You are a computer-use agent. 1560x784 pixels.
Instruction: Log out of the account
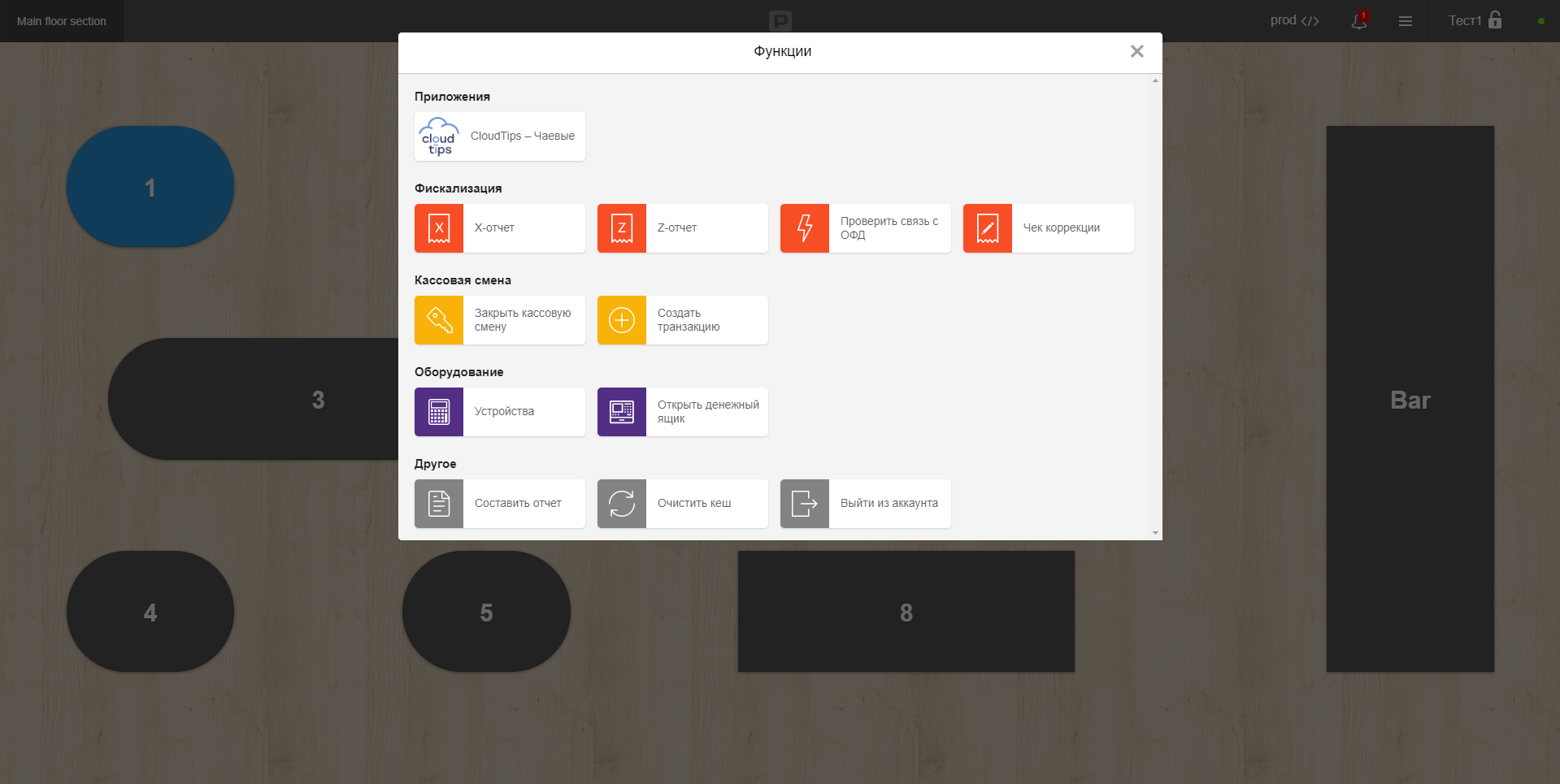[865, 504]
